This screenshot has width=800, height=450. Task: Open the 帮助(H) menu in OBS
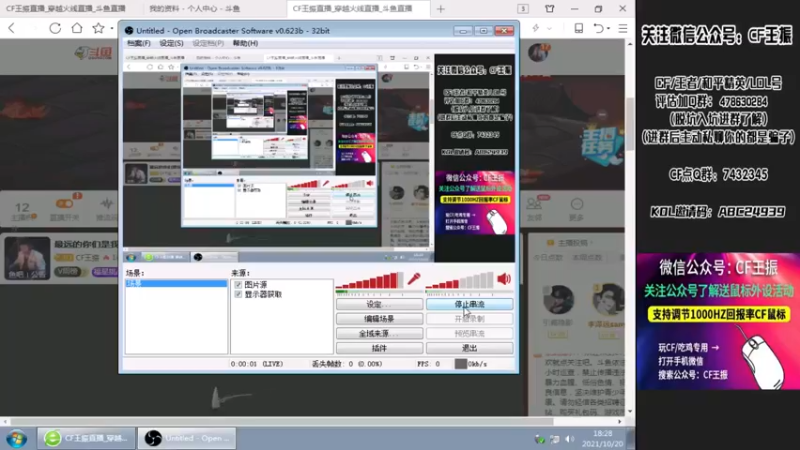(x=245, y=43)
